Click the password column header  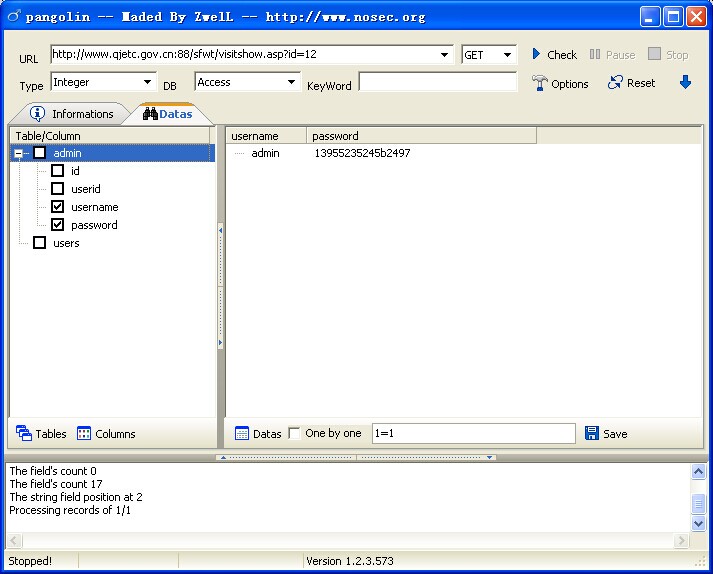click(422, 136)
